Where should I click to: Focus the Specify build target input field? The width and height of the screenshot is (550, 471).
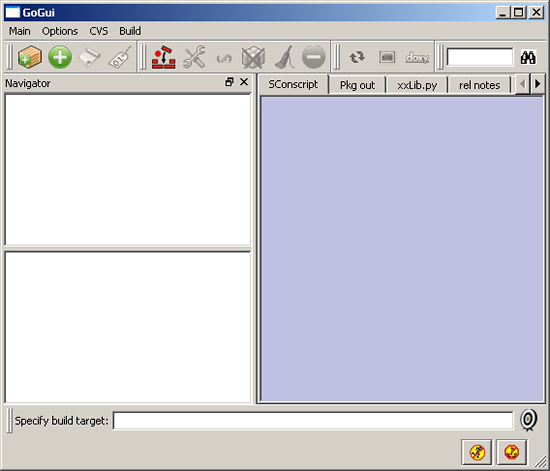click(313, 420)
